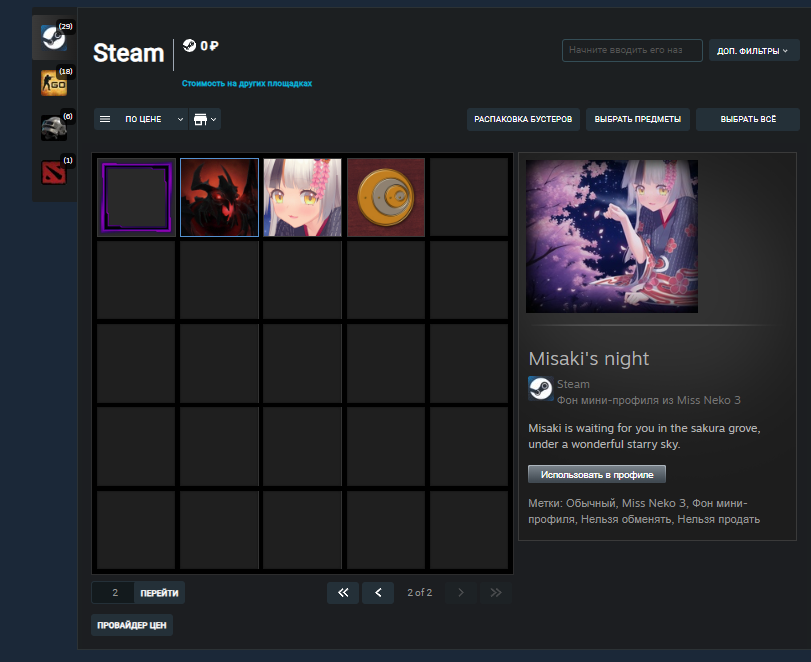
Task: Open 'Стоимость на других площадках' link
Action: click(247, 84)
